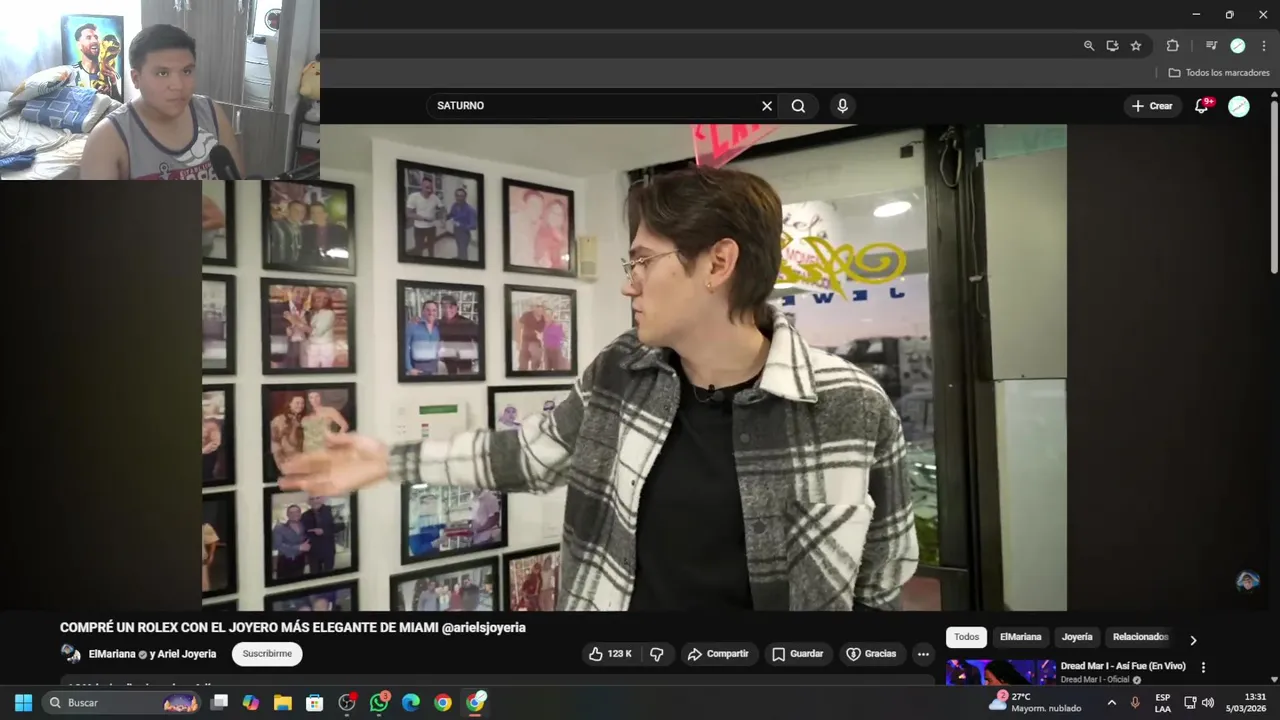Viewport: 1280px width, 720px height.
Task: Open the first Chrome icon on taskbar
Action: pyautogui.click(x=443, y=703)
